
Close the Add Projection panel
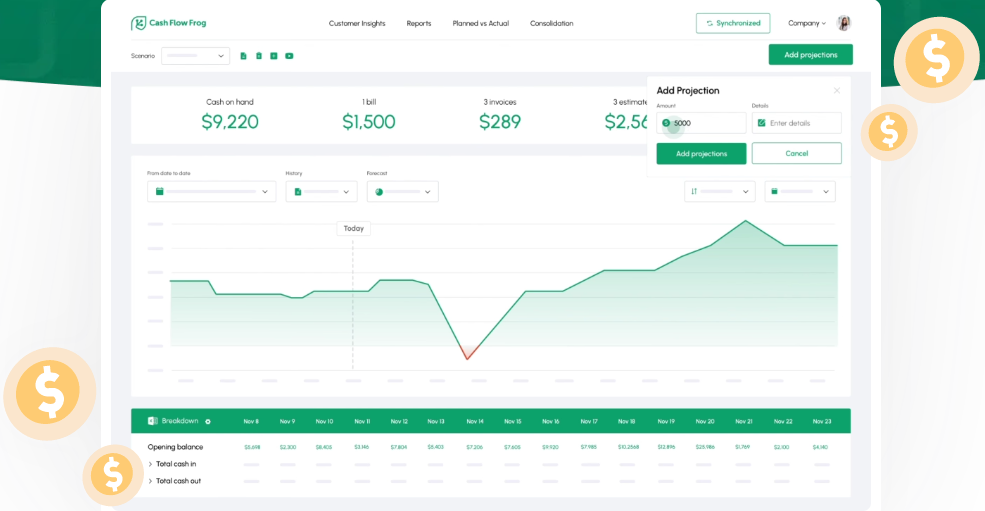(x=837, y=91)
